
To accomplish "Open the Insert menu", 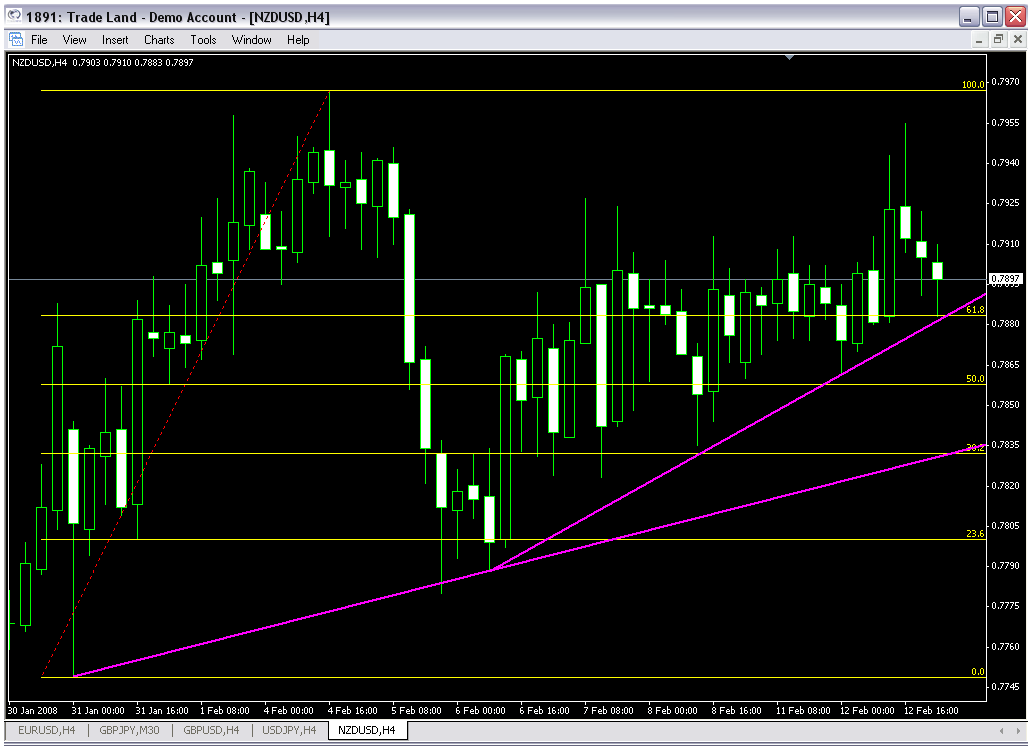I will click(115, 40).
